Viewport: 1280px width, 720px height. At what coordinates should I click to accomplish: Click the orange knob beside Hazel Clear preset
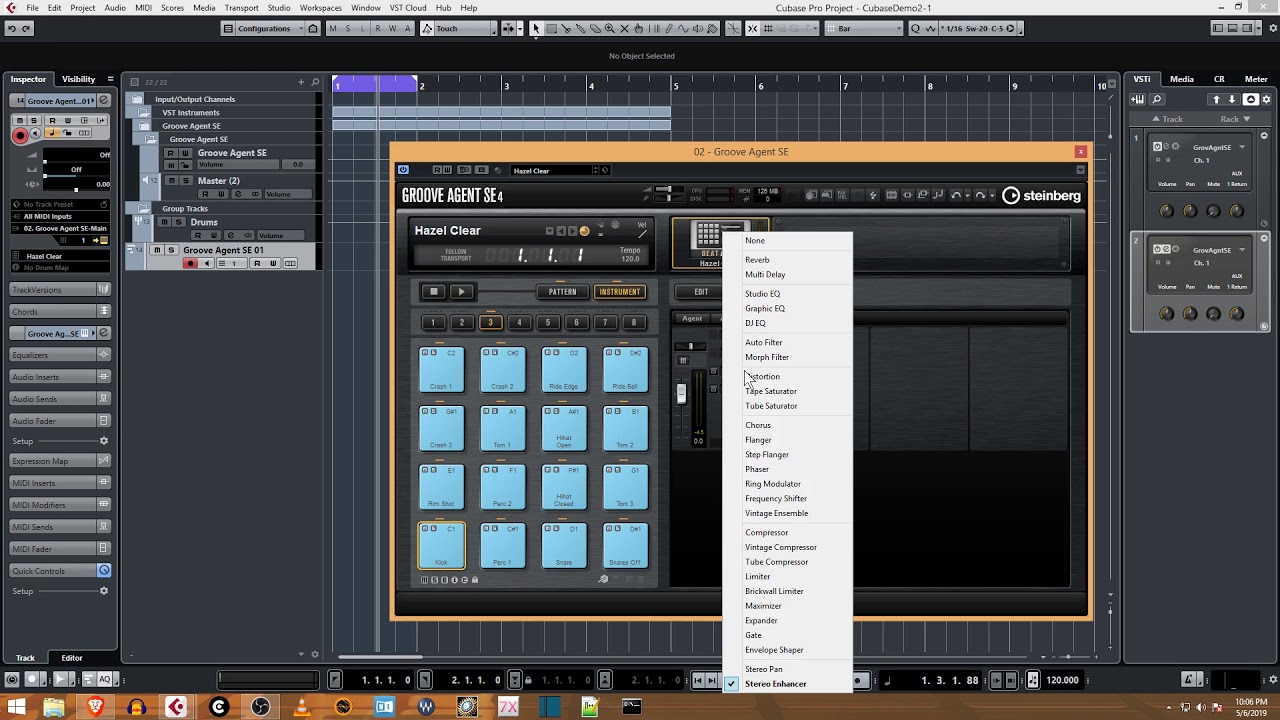[x=585, y=231]
